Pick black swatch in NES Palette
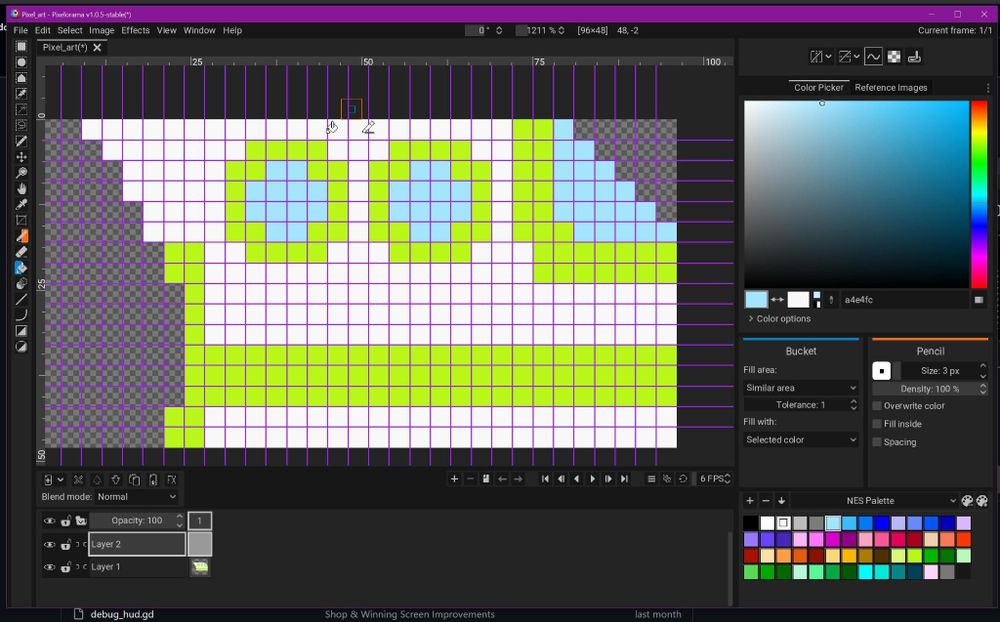The image size is (1000, 622). pos(751,523)
